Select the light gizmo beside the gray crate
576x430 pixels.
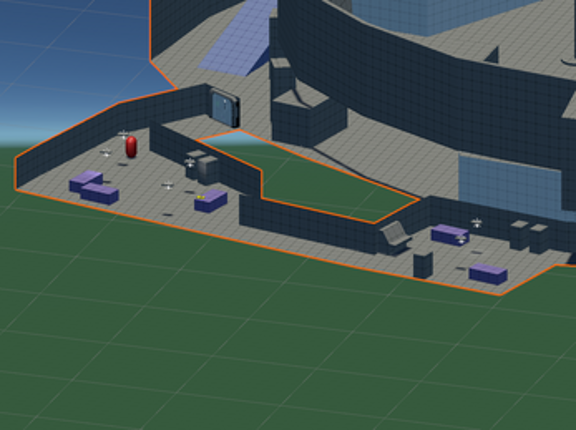click(190, 163)
